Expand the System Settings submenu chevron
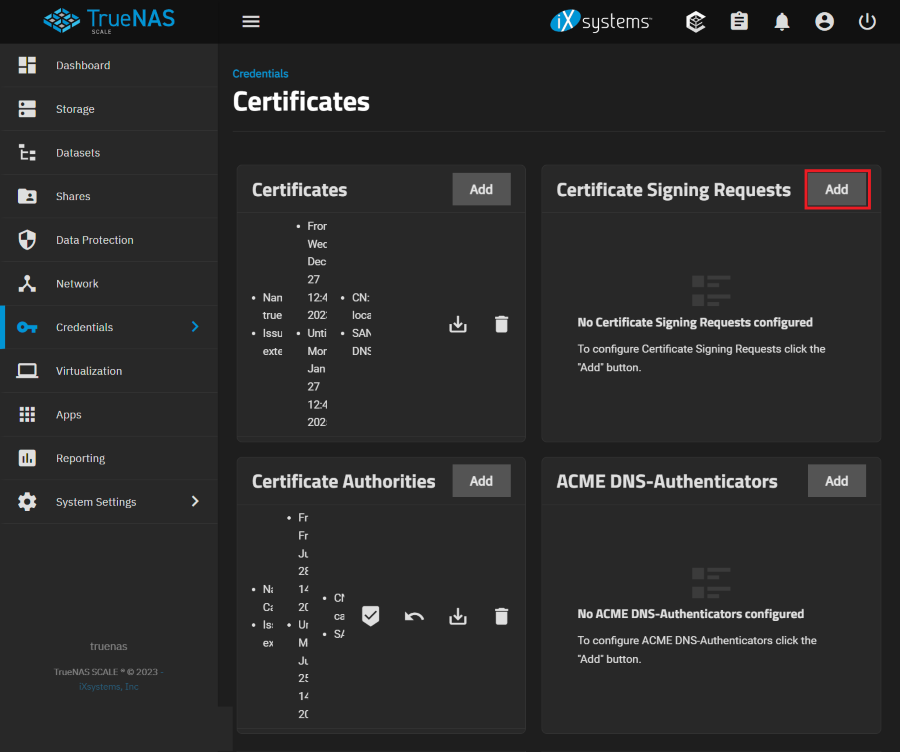Screen dimensions: 900x752 pos(195,501)
